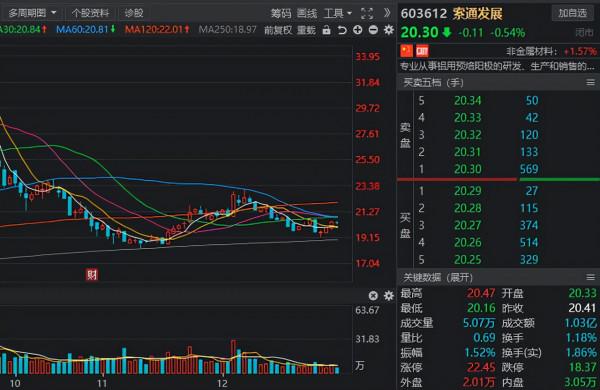The height and width of the screenshot is (390, 600).
Task: Zoom in with the plus icon
Action: pos(358,29)
